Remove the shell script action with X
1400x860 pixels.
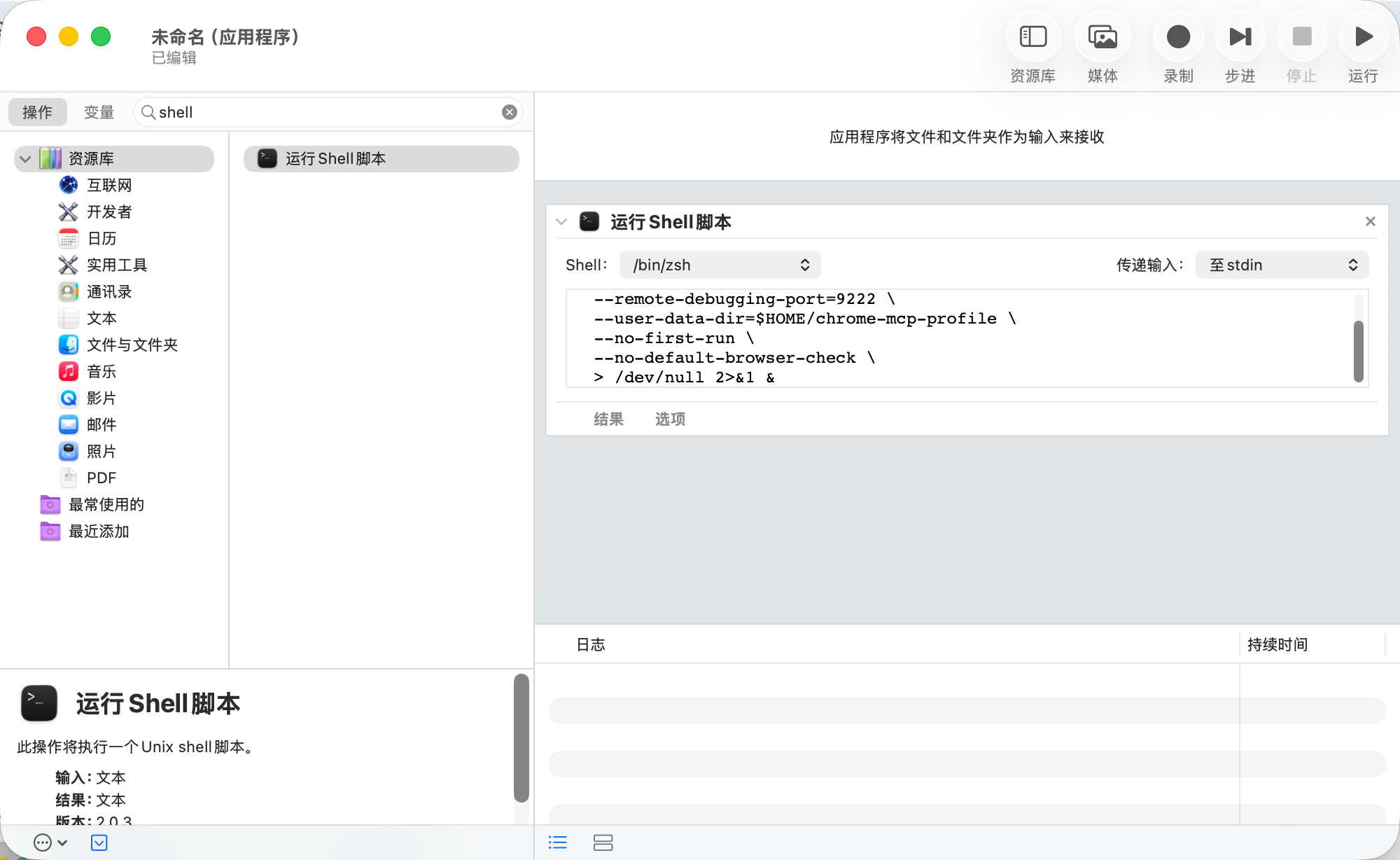click(x=1371, y=221)
